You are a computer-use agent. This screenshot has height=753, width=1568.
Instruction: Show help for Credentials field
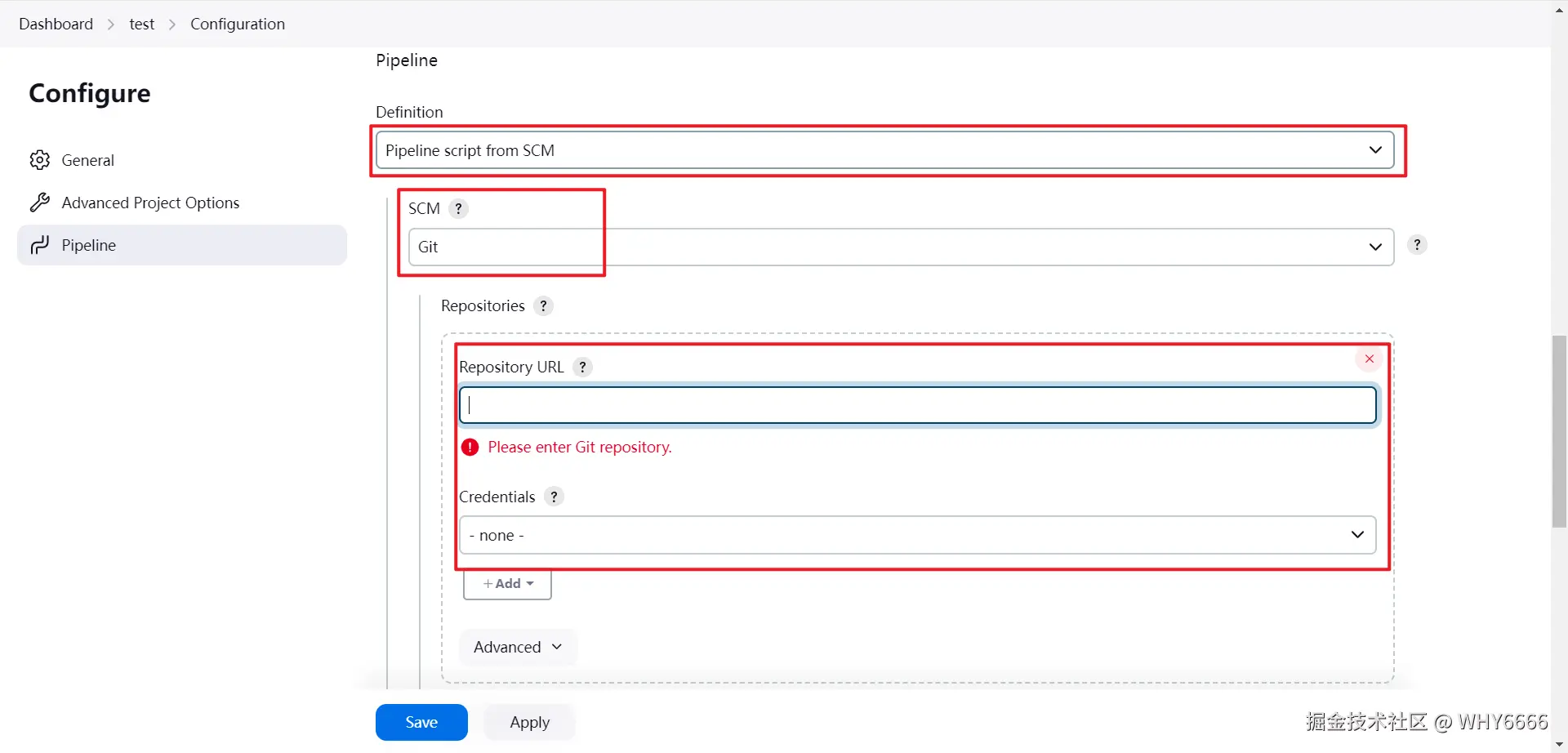pos(554,497)
